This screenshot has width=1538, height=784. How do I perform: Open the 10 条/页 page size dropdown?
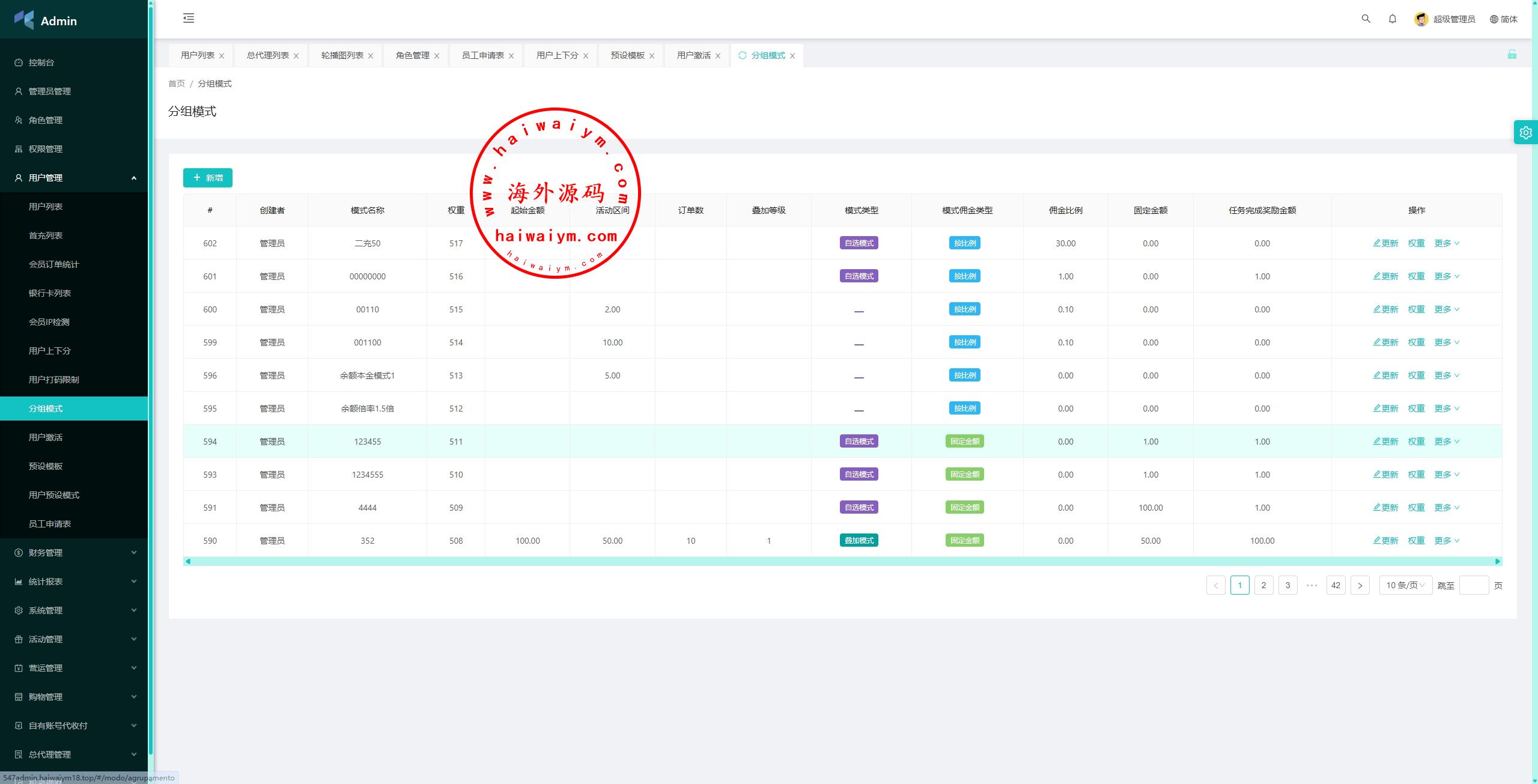click(x=1405, y=585)
